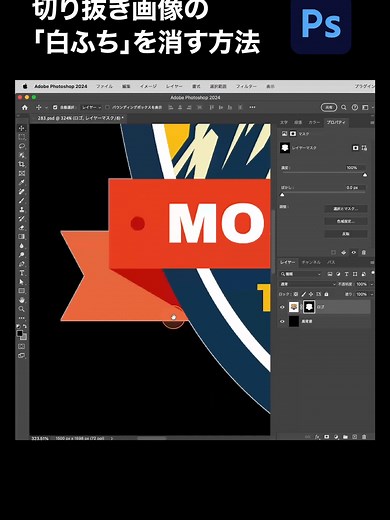Select the History Brush tool
The width and height of the screenshot is (390, 520).
click(22, 219)
